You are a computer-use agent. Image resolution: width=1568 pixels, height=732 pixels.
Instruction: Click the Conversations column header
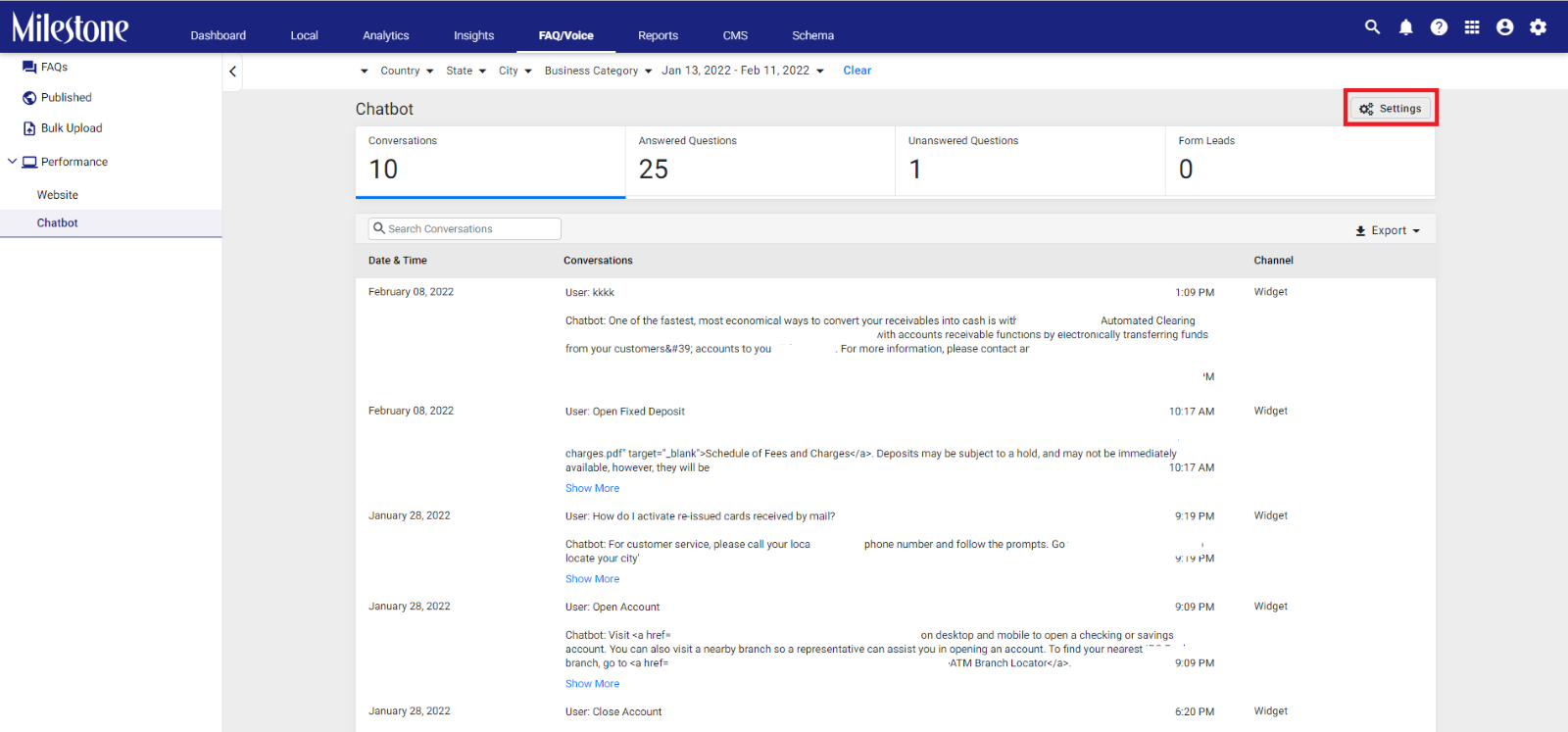click(598, 261)
